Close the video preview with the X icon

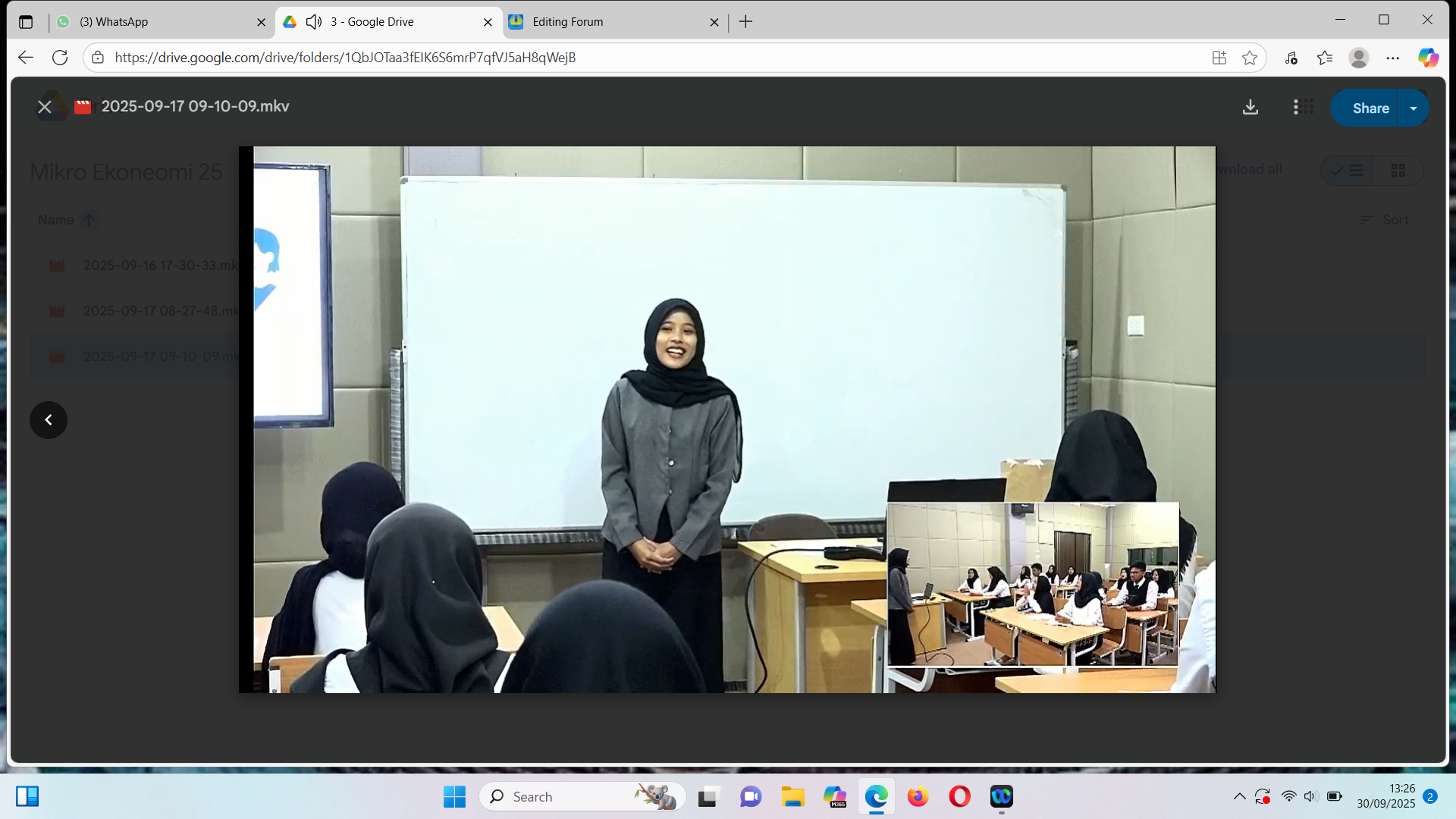45,107
